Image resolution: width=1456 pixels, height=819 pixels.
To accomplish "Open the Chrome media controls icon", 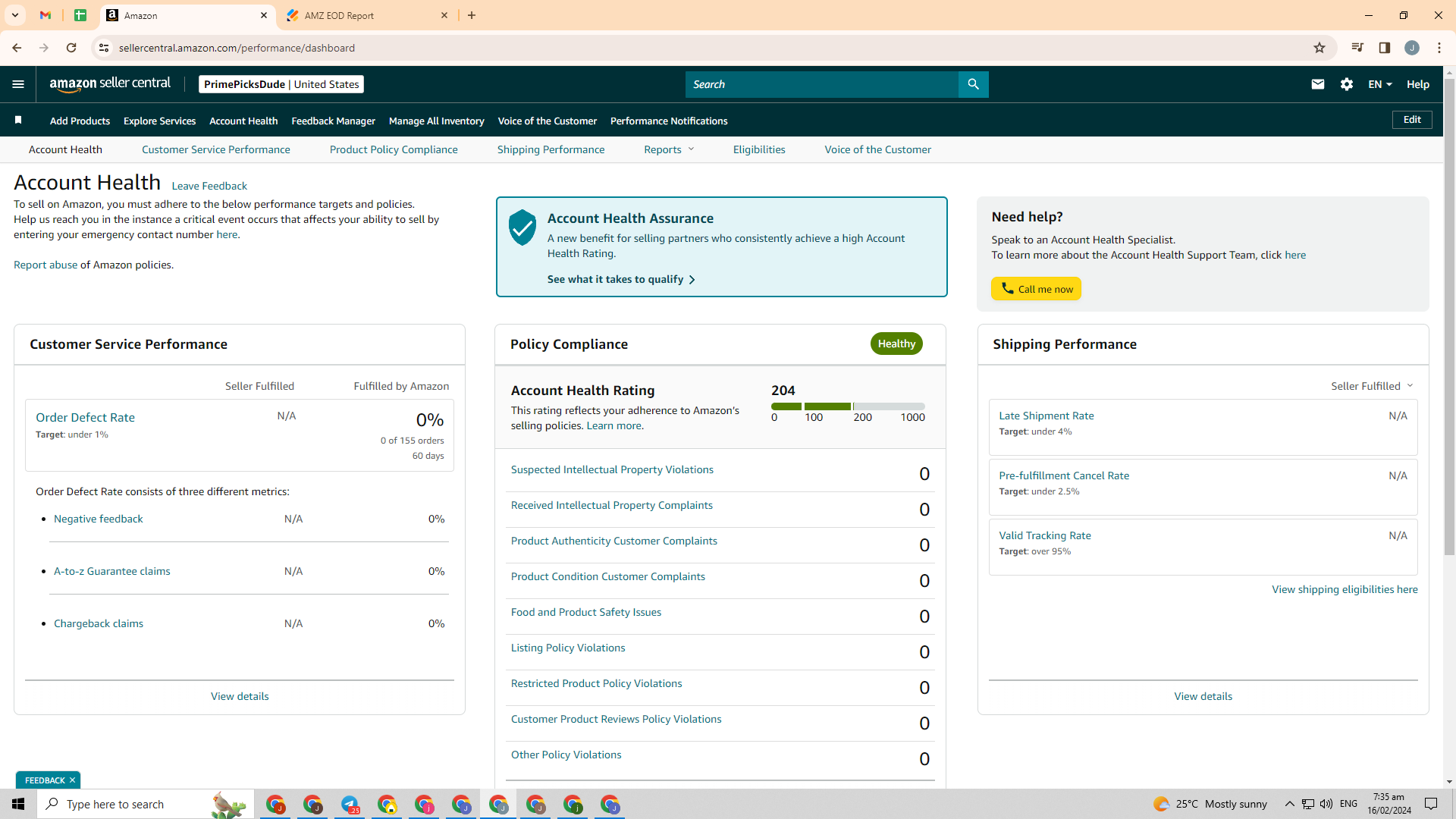I will pos(1357,48).
